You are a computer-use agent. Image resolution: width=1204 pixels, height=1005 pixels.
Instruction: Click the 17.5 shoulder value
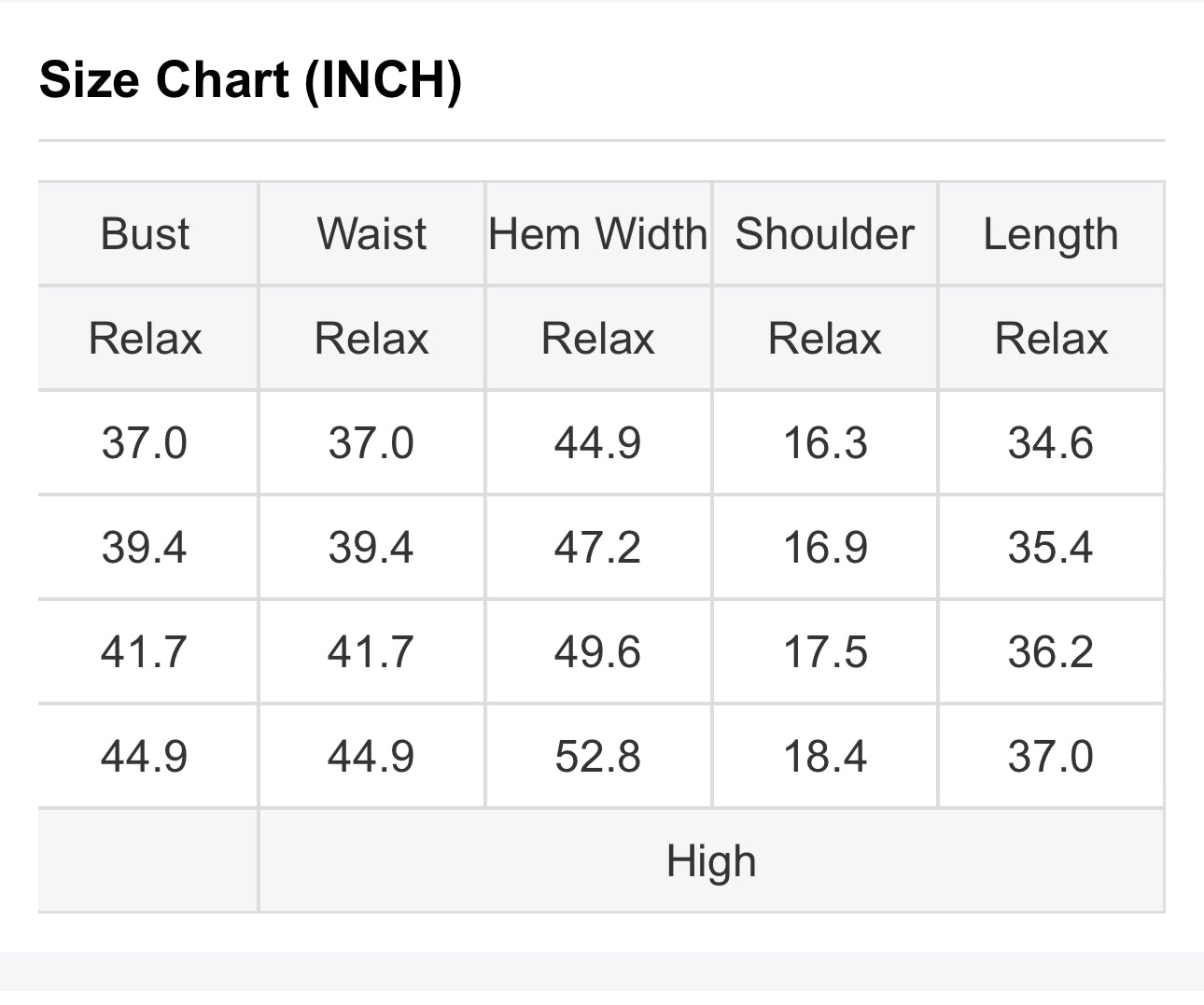click(824, 651)
